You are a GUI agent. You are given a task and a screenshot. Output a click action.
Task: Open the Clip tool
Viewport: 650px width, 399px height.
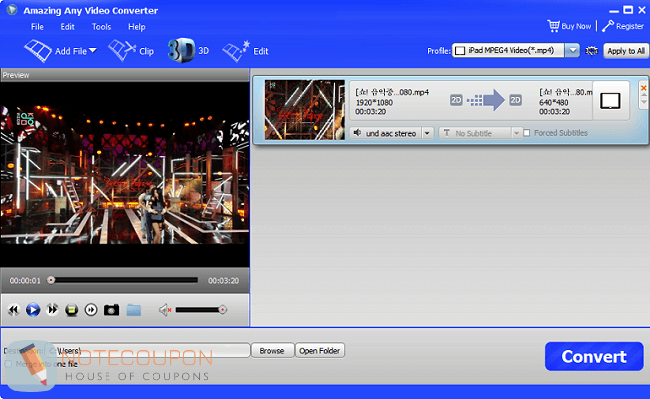131,51
